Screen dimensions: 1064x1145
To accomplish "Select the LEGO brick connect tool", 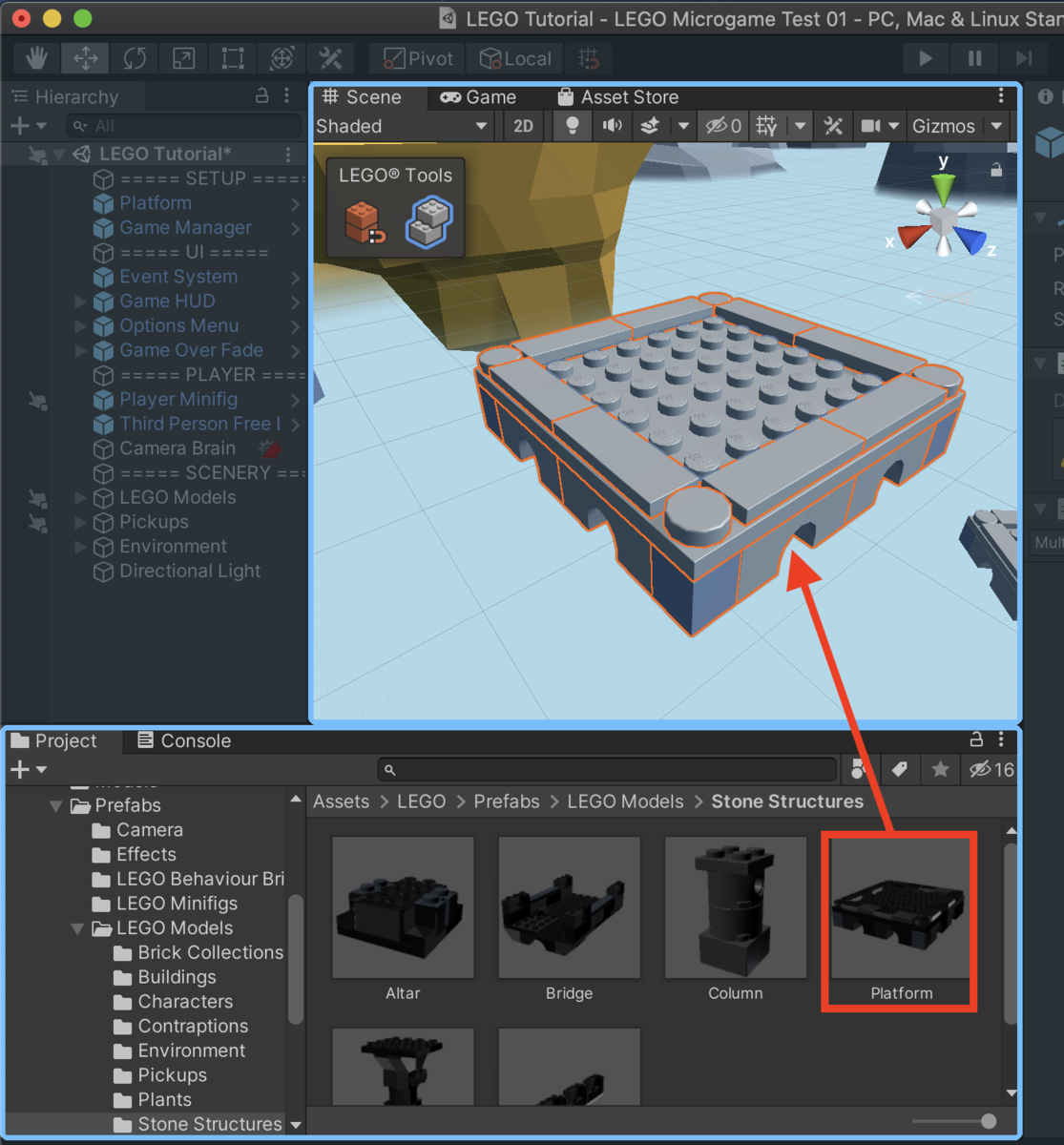I will coord(365,223).
